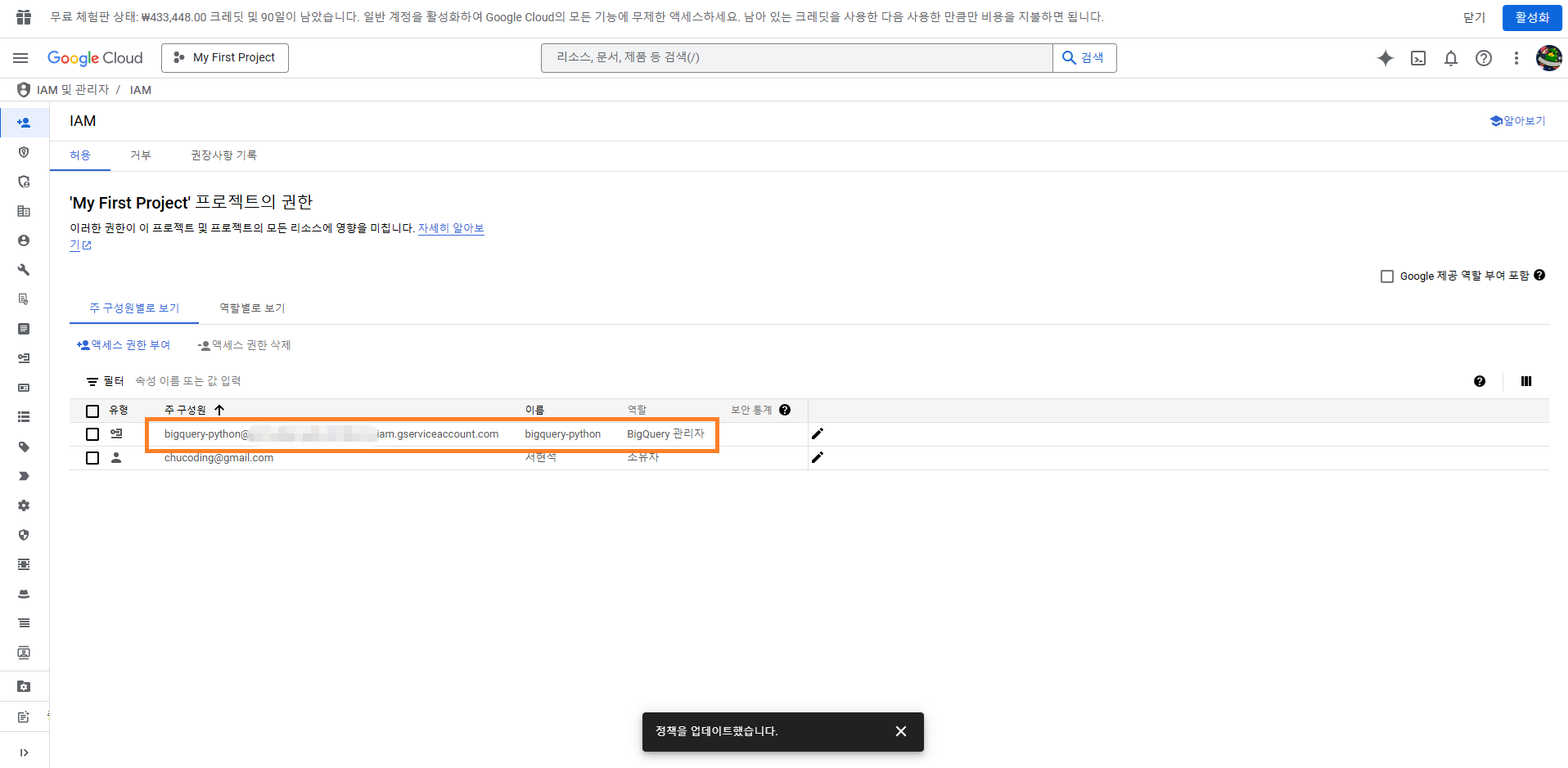Edit the bigquery-python principal with pencil icon

click(x=817, y=433)
